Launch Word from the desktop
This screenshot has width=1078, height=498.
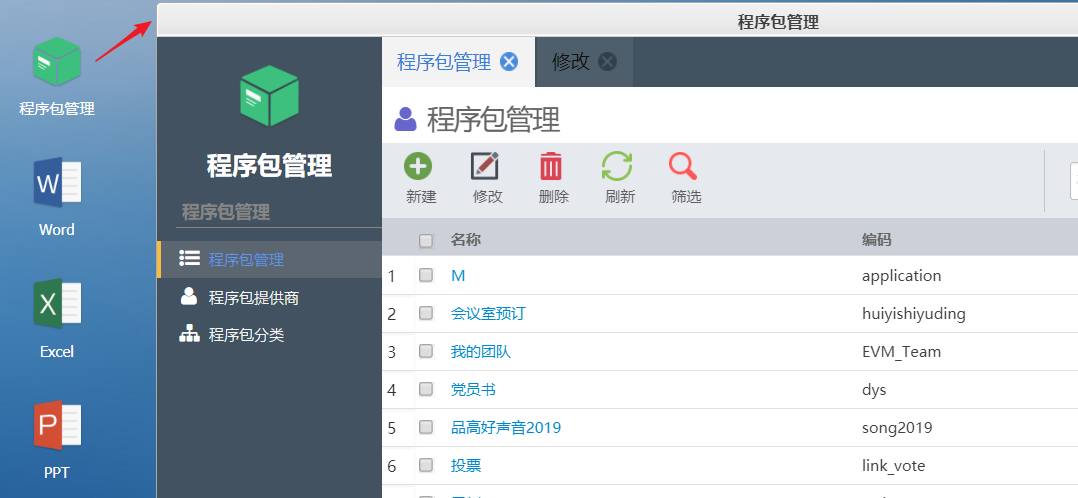(57, 184)
